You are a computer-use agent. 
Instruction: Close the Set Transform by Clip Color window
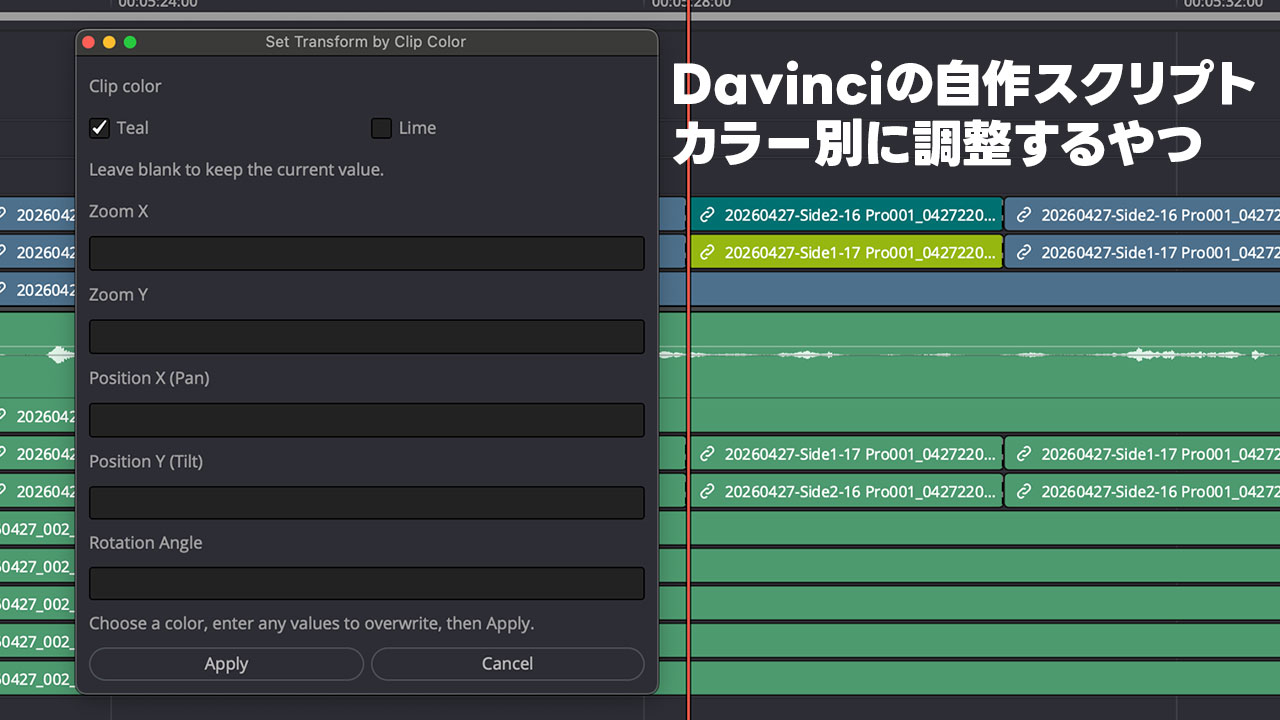coord(88,42)
